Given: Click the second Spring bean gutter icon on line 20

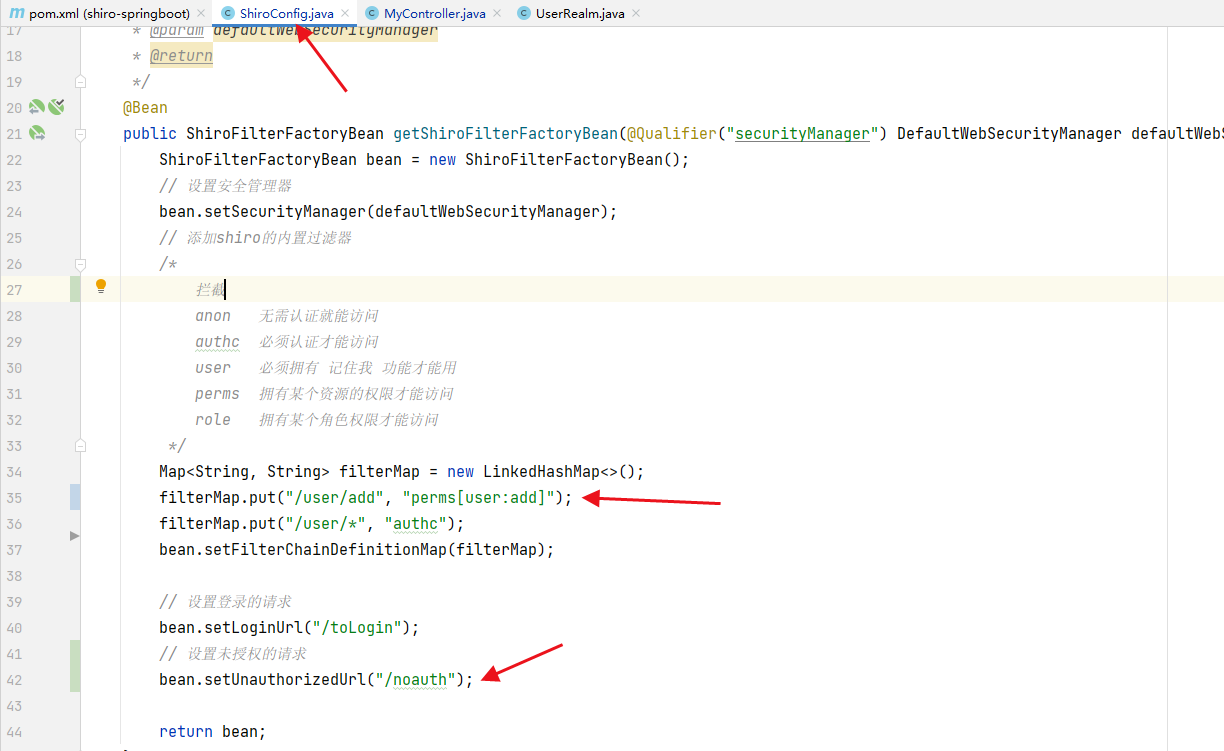Looking at the screenshot, I should pos(56,106).
